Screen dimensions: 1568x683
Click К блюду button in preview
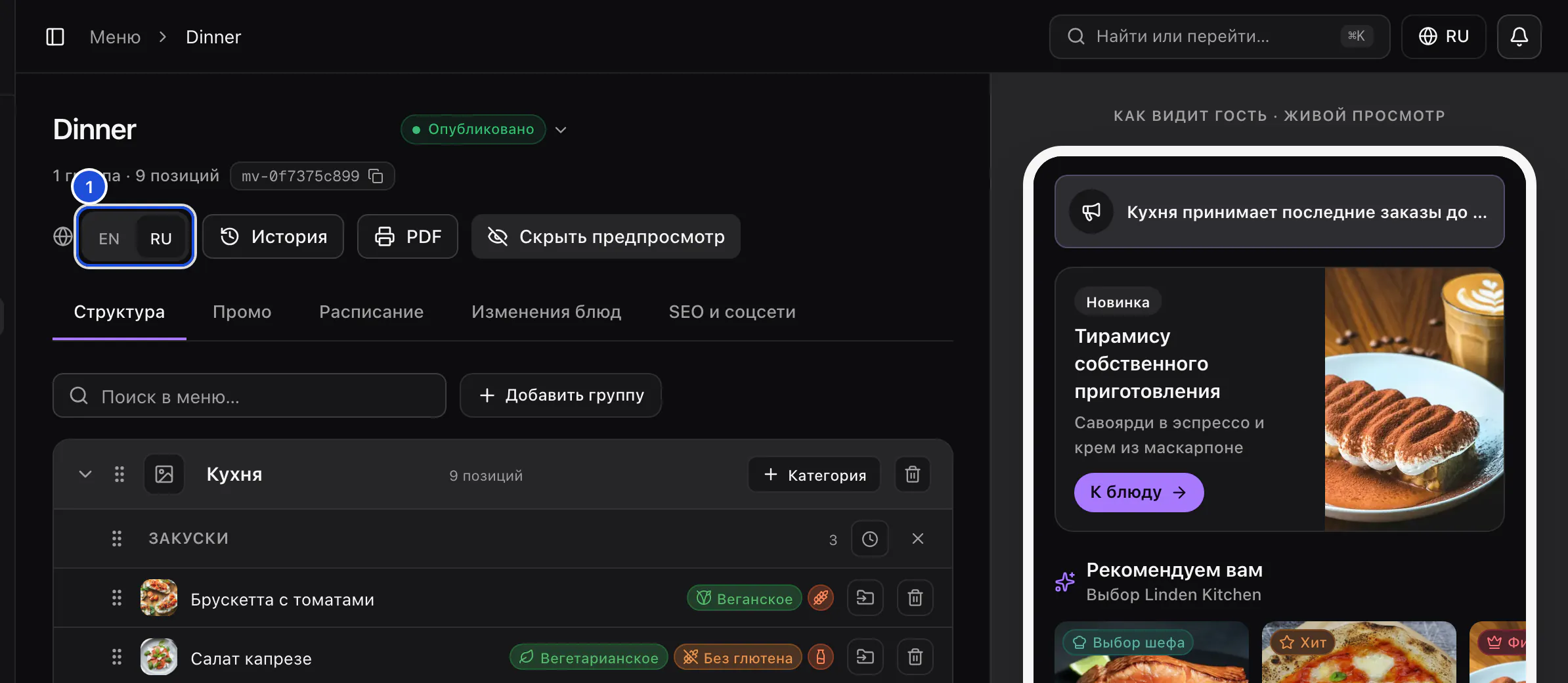(1139, 492)
